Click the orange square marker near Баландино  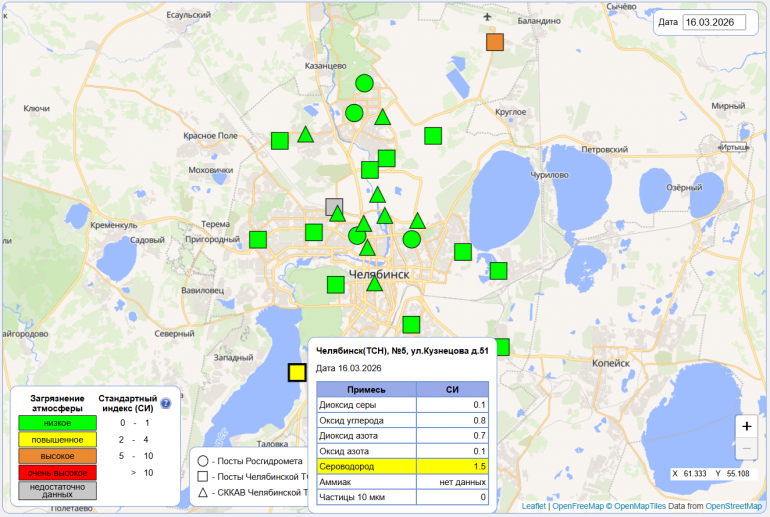[494, 42]
